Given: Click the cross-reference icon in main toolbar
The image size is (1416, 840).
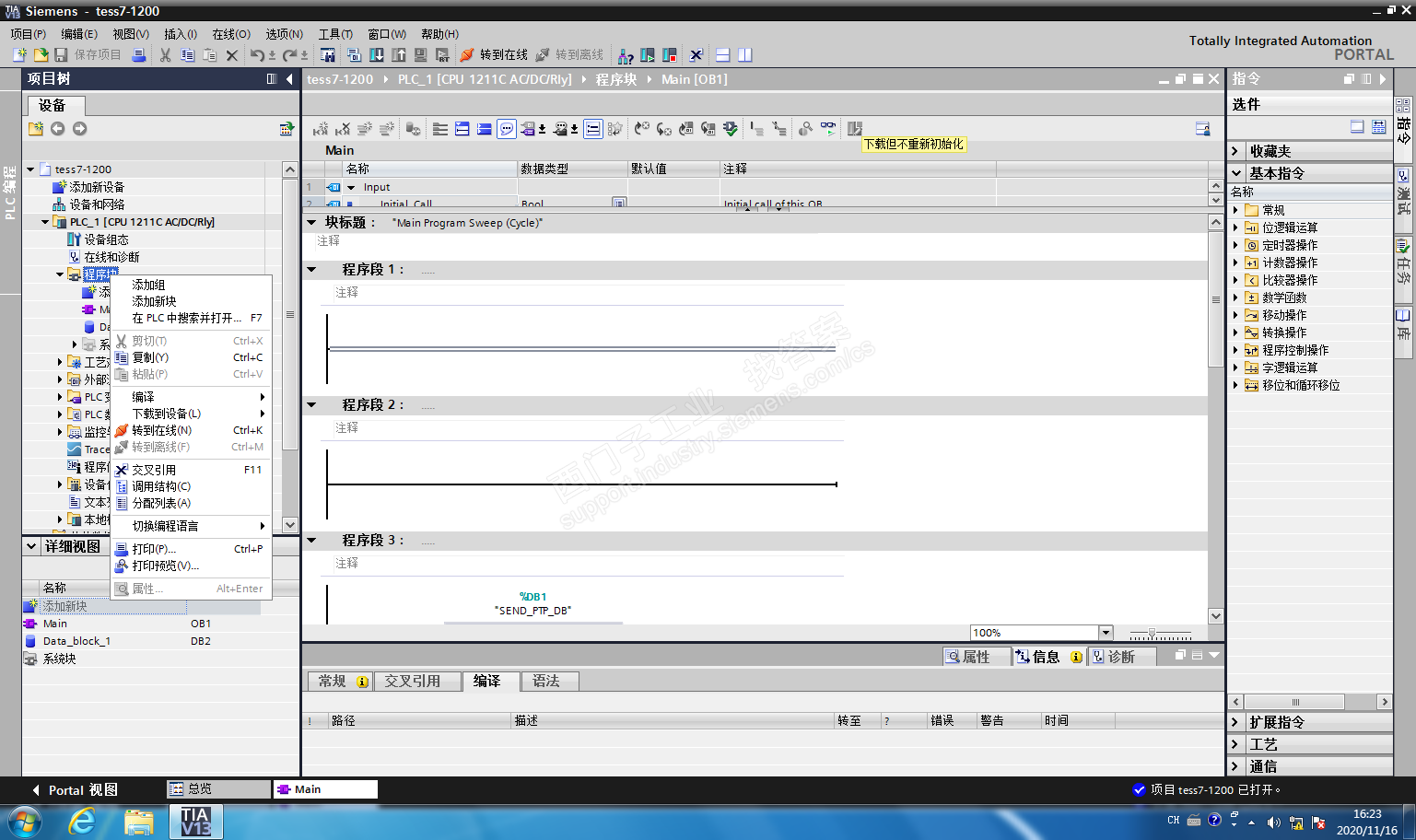Looking at the screenshot, I should (696, 55).
